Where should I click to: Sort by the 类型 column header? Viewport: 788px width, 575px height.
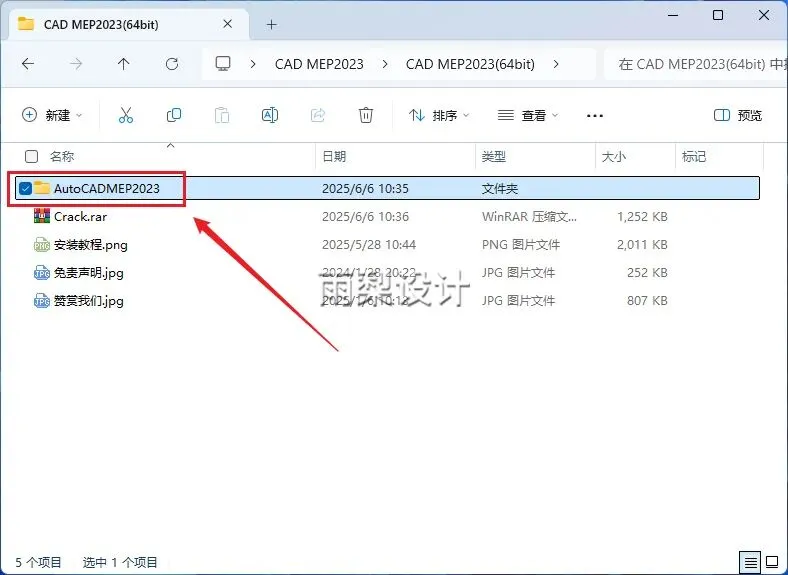[x=494, y=157]
